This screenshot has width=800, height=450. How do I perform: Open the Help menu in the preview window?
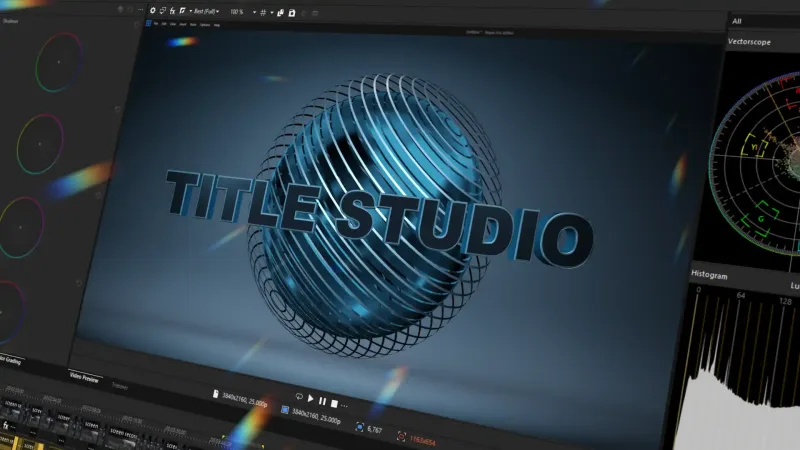tap(217, 25)
